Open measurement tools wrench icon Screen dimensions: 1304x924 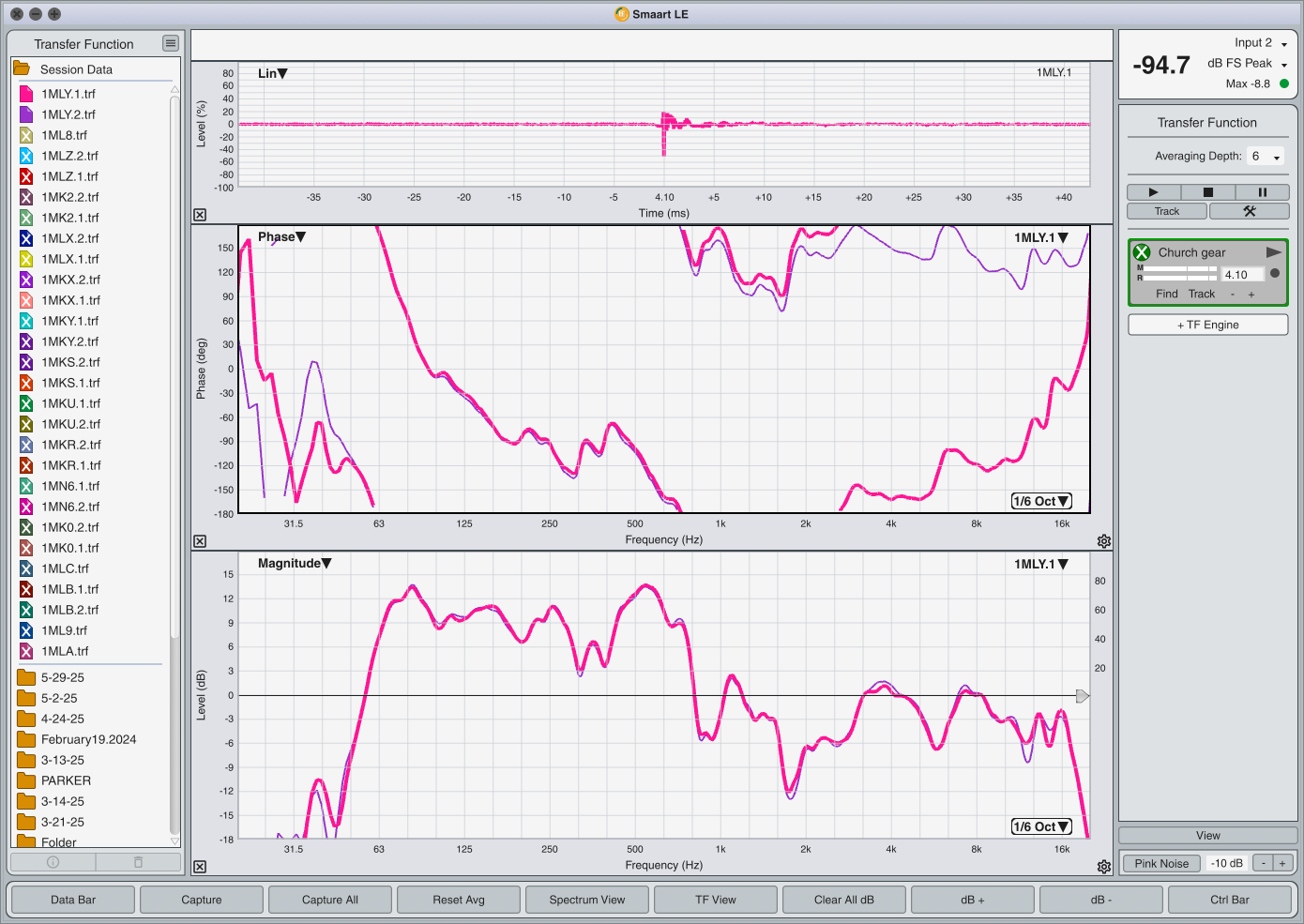pos(1249,211)
